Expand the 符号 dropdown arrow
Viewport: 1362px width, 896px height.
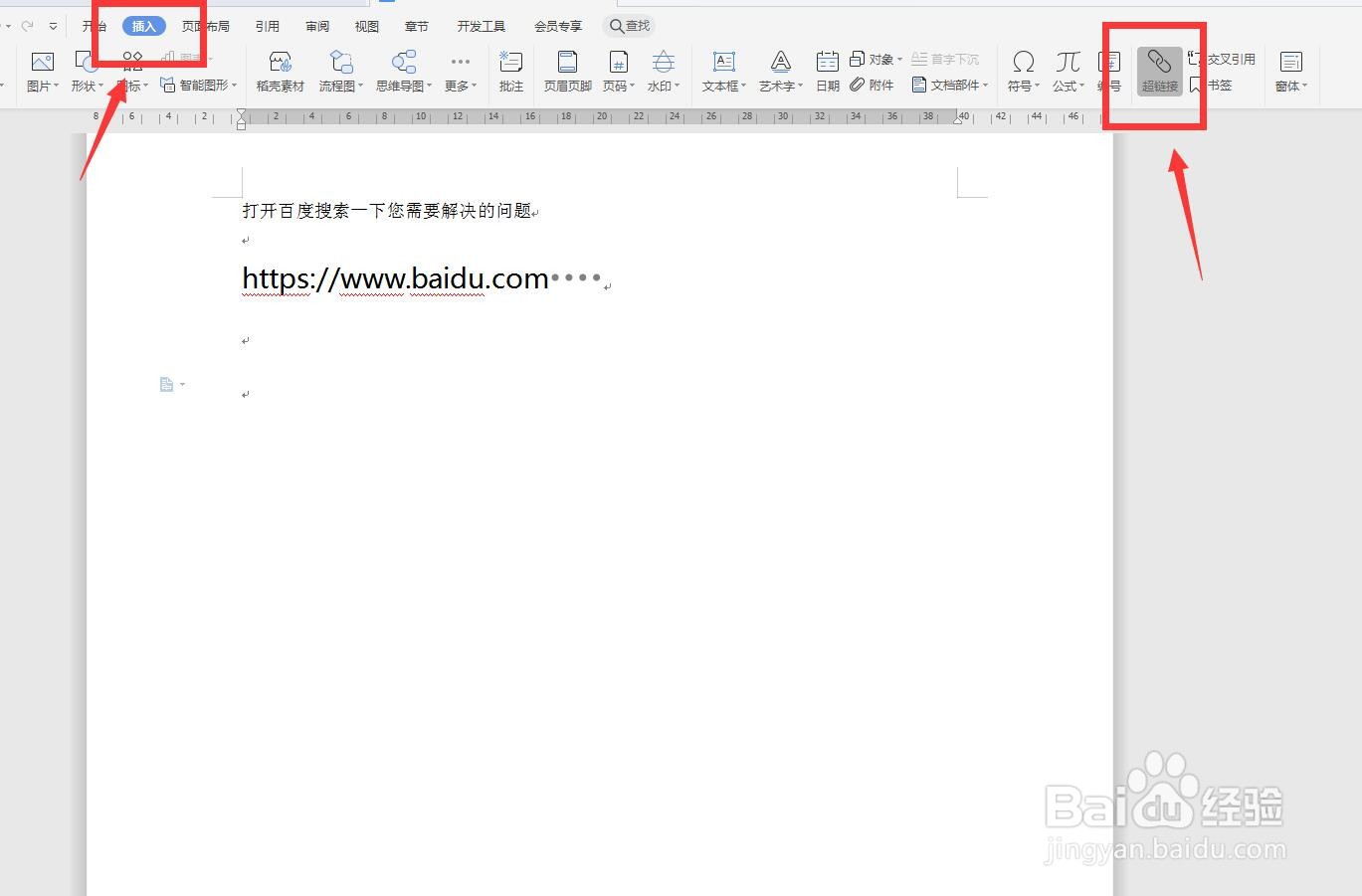1038,87
